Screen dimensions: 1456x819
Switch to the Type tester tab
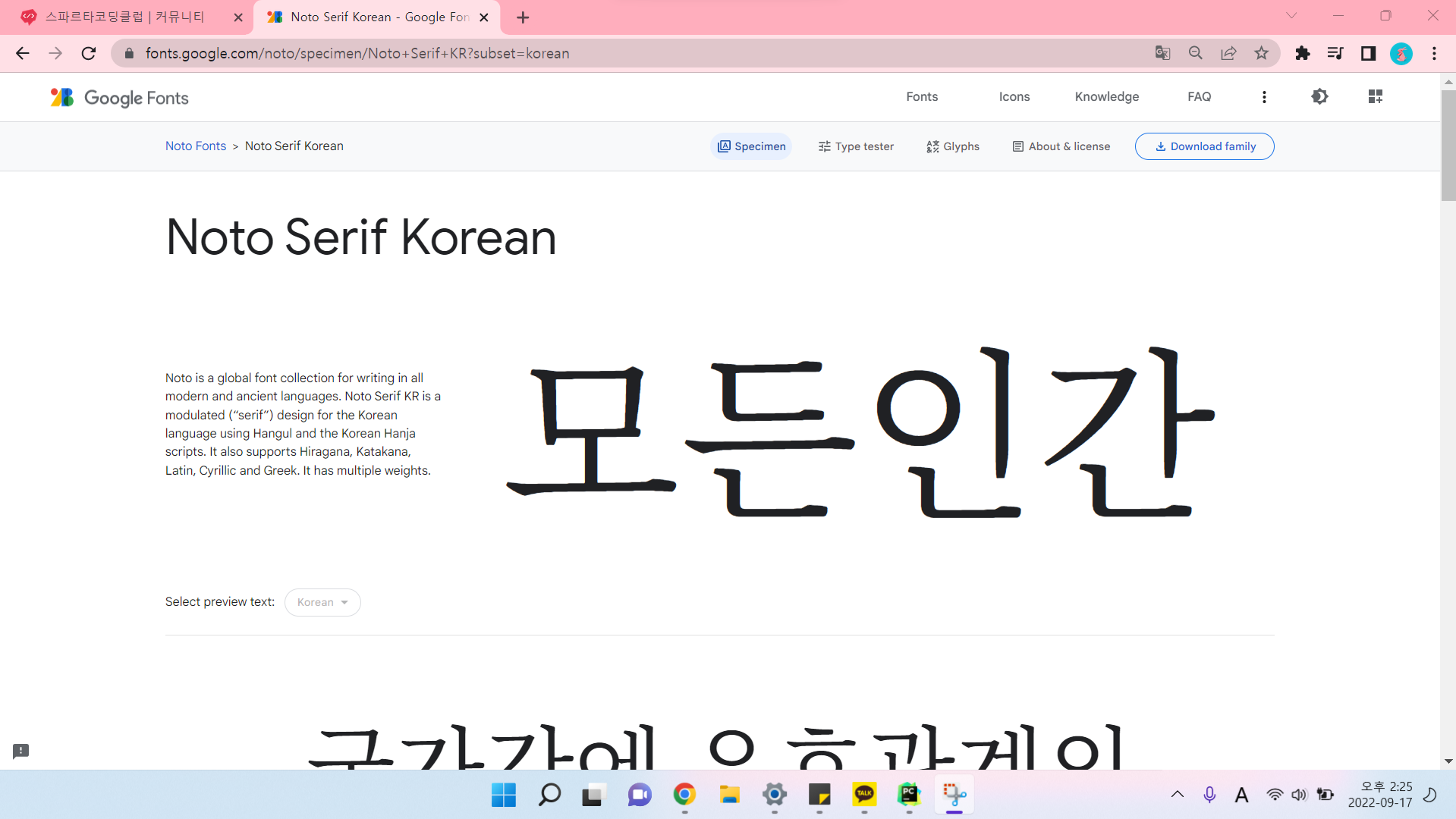pyautogui.click(x=856, y=146)
